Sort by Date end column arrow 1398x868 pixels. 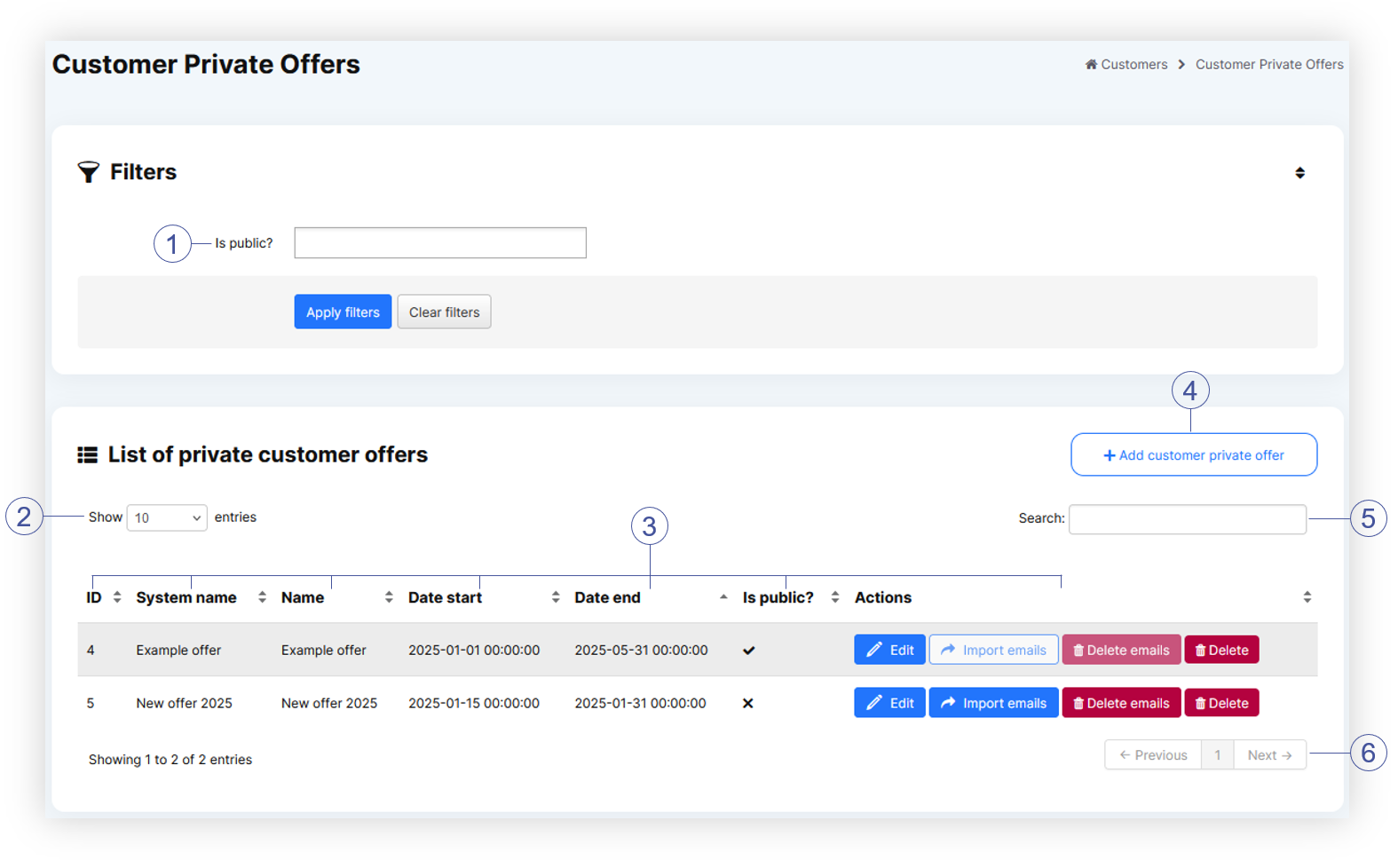[723, 598]
